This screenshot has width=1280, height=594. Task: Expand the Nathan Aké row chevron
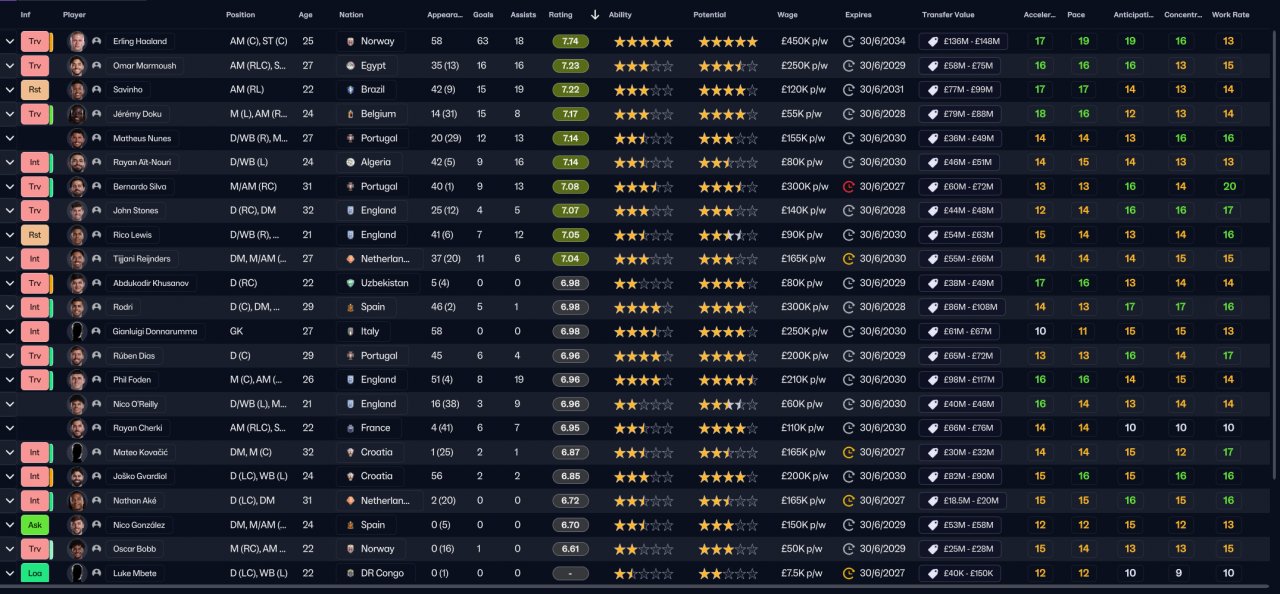pos(10,500)
